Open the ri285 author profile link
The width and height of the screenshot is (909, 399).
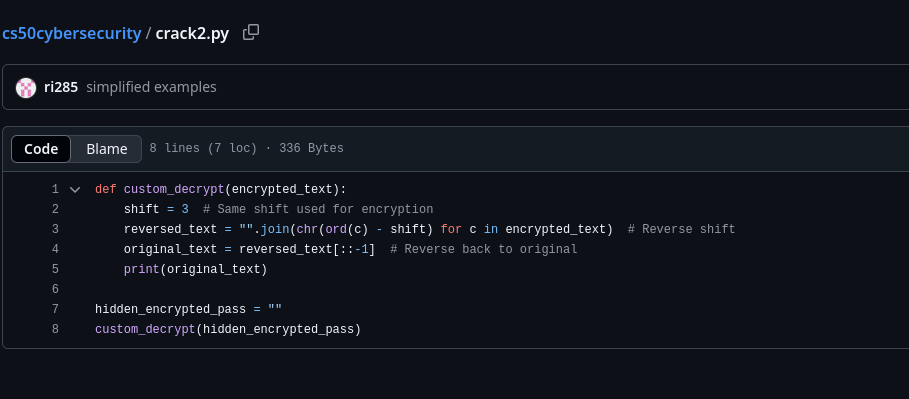click(61, 88)
